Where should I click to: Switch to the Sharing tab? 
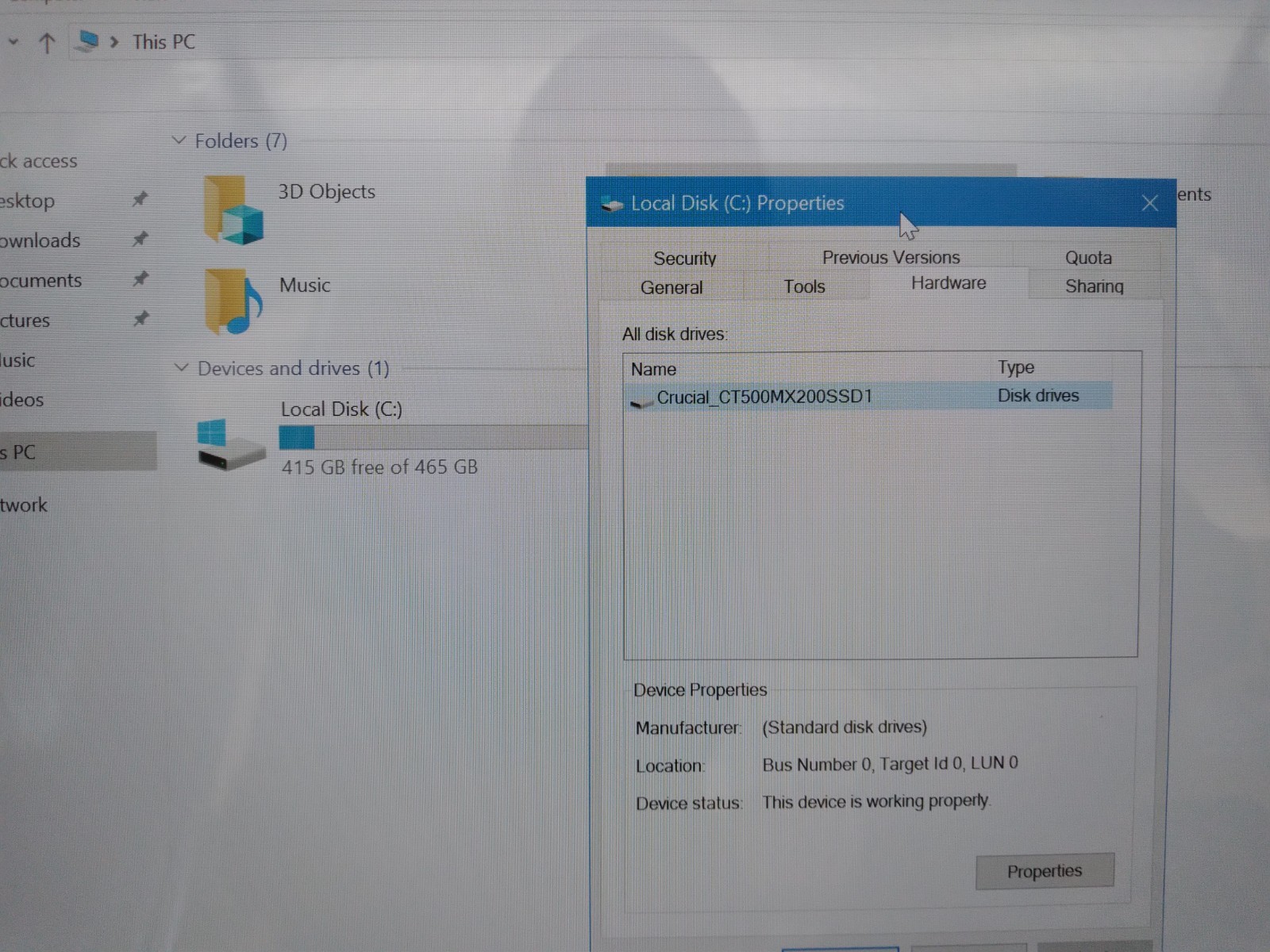[x=1095, y=286]
